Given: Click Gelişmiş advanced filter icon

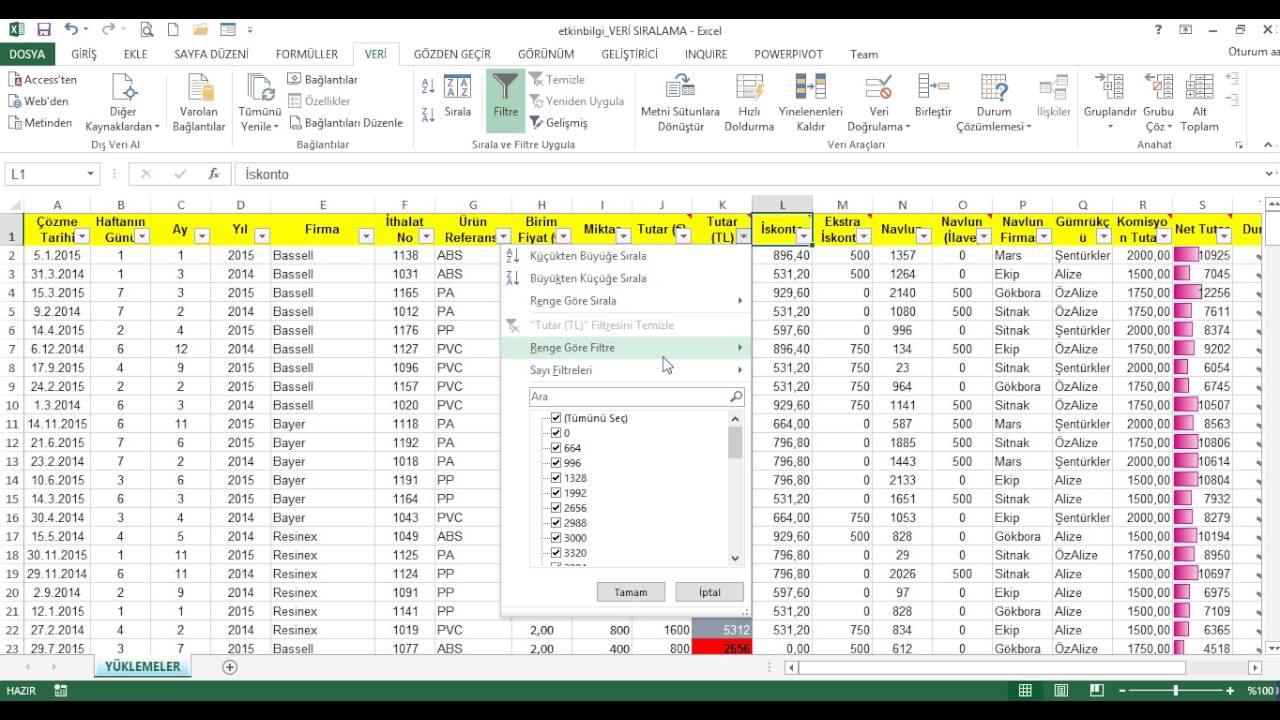Looking at the screenshot, I should pos(536,123).
